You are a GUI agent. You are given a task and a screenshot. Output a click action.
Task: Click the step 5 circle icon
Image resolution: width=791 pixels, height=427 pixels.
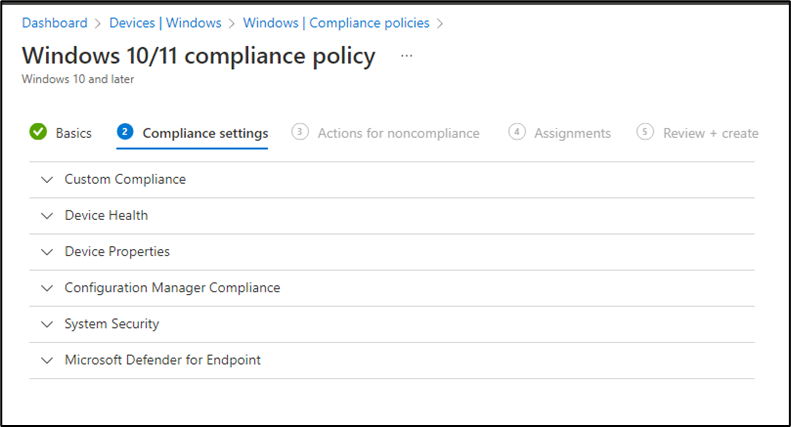pyautogui.click(x=645, y=132)
